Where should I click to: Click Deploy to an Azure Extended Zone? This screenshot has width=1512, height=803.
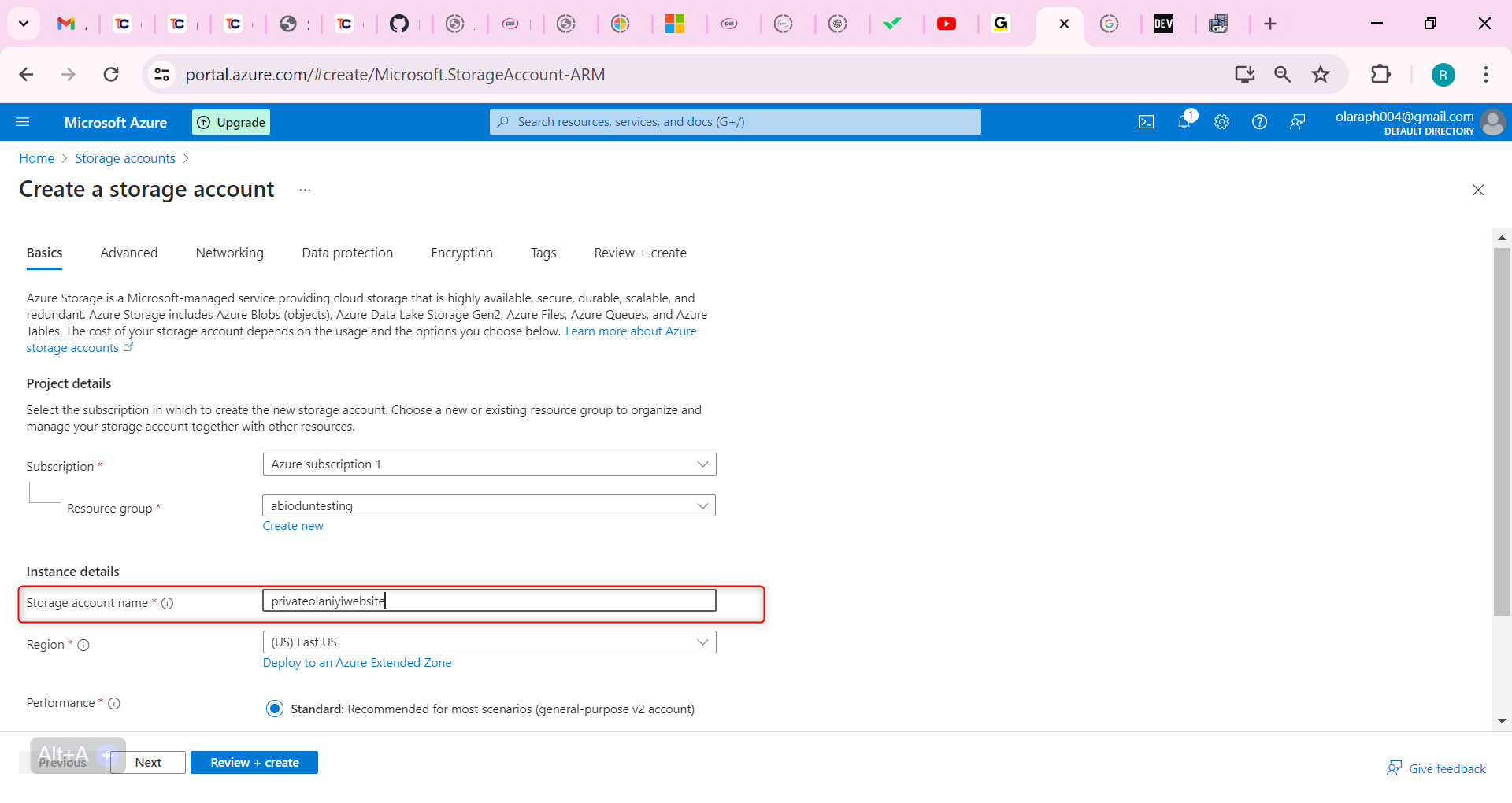tap(357, 662)
